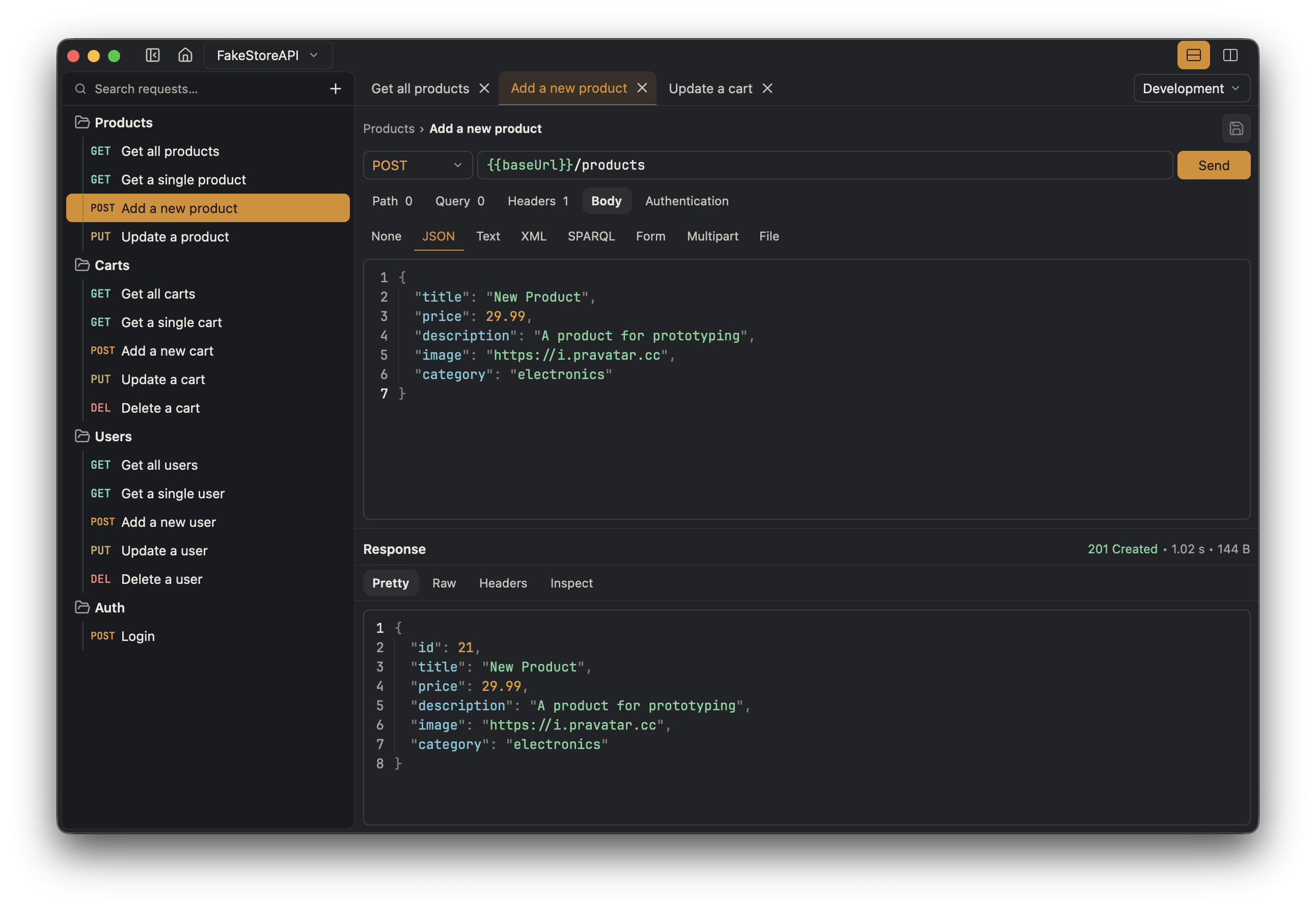Screen dimensions: 1316x909
Task: Show the Raw response view
Action: [x=444, y=583]
